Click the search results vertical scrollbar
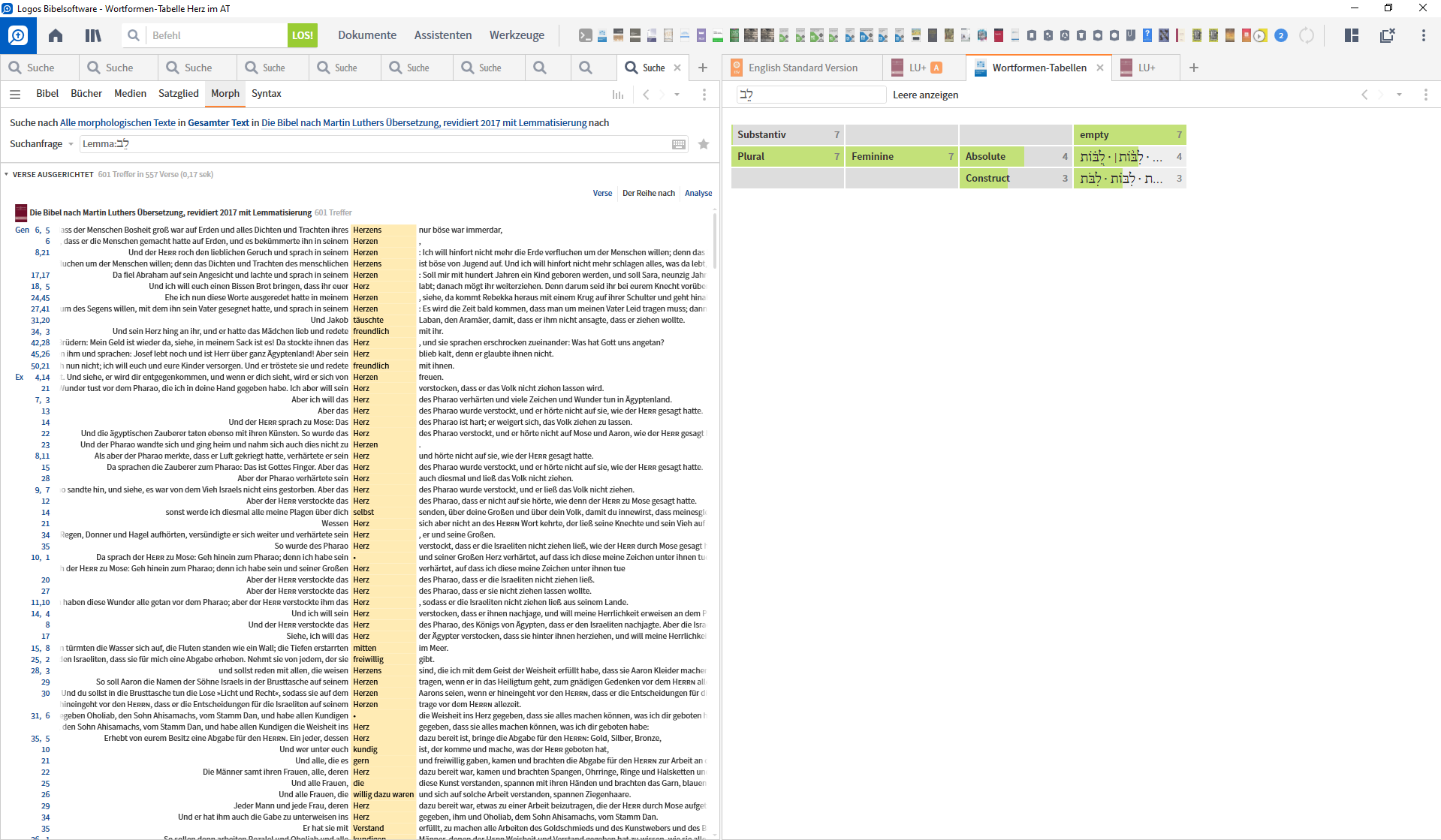The width and height of the screenshot is (1441, 840). pos(715,242)
